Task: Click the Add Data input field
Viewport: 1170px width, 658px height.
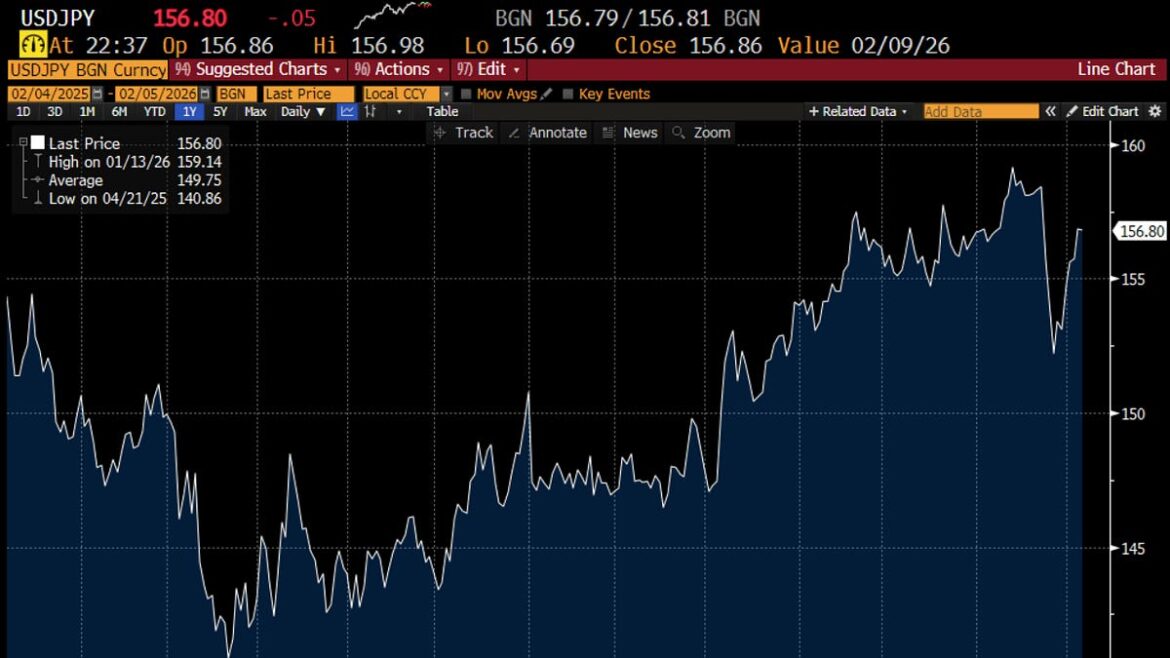Action: [980, 111]
